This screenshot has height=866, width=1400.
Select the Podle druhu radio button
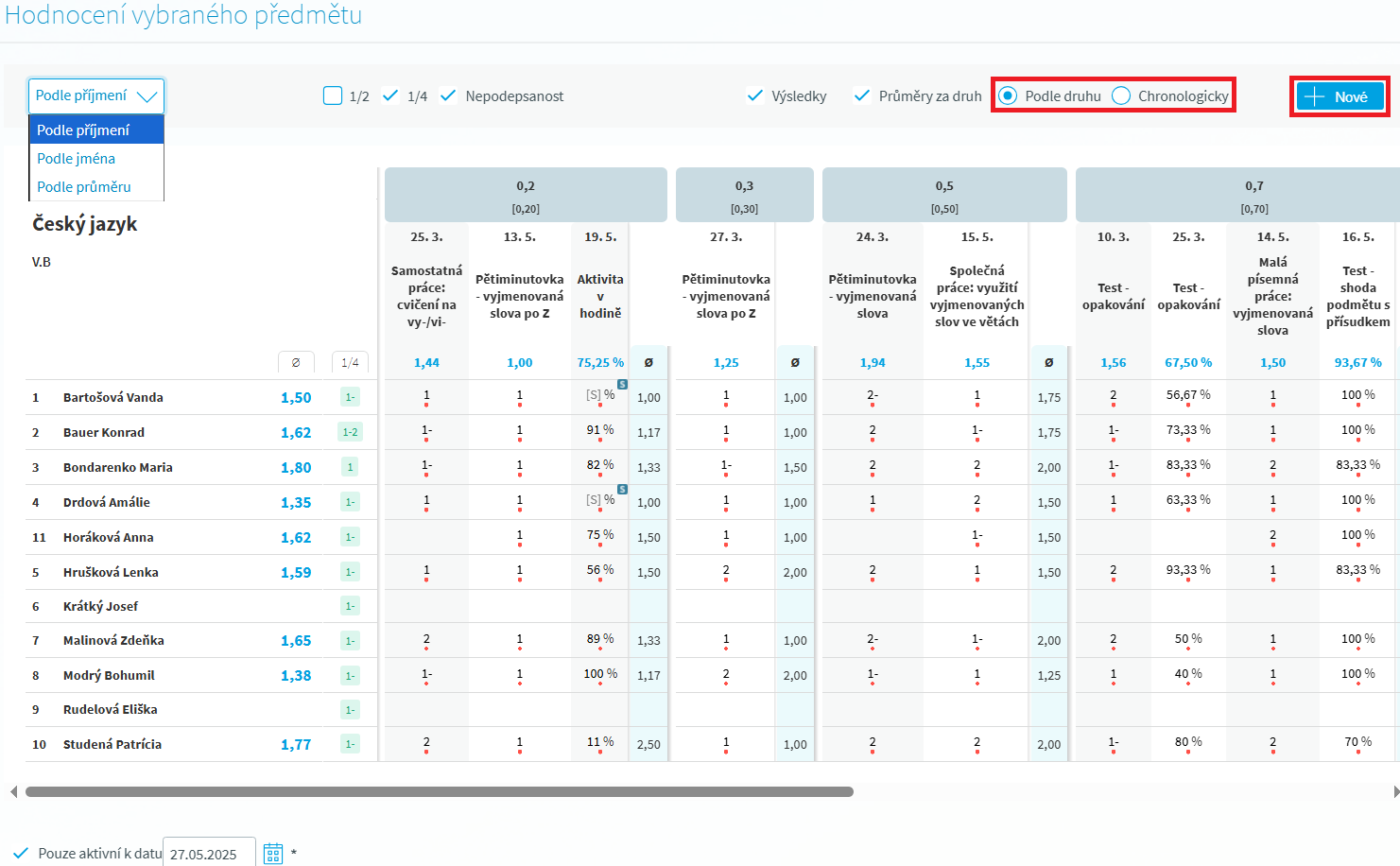tap(1008, 95)
